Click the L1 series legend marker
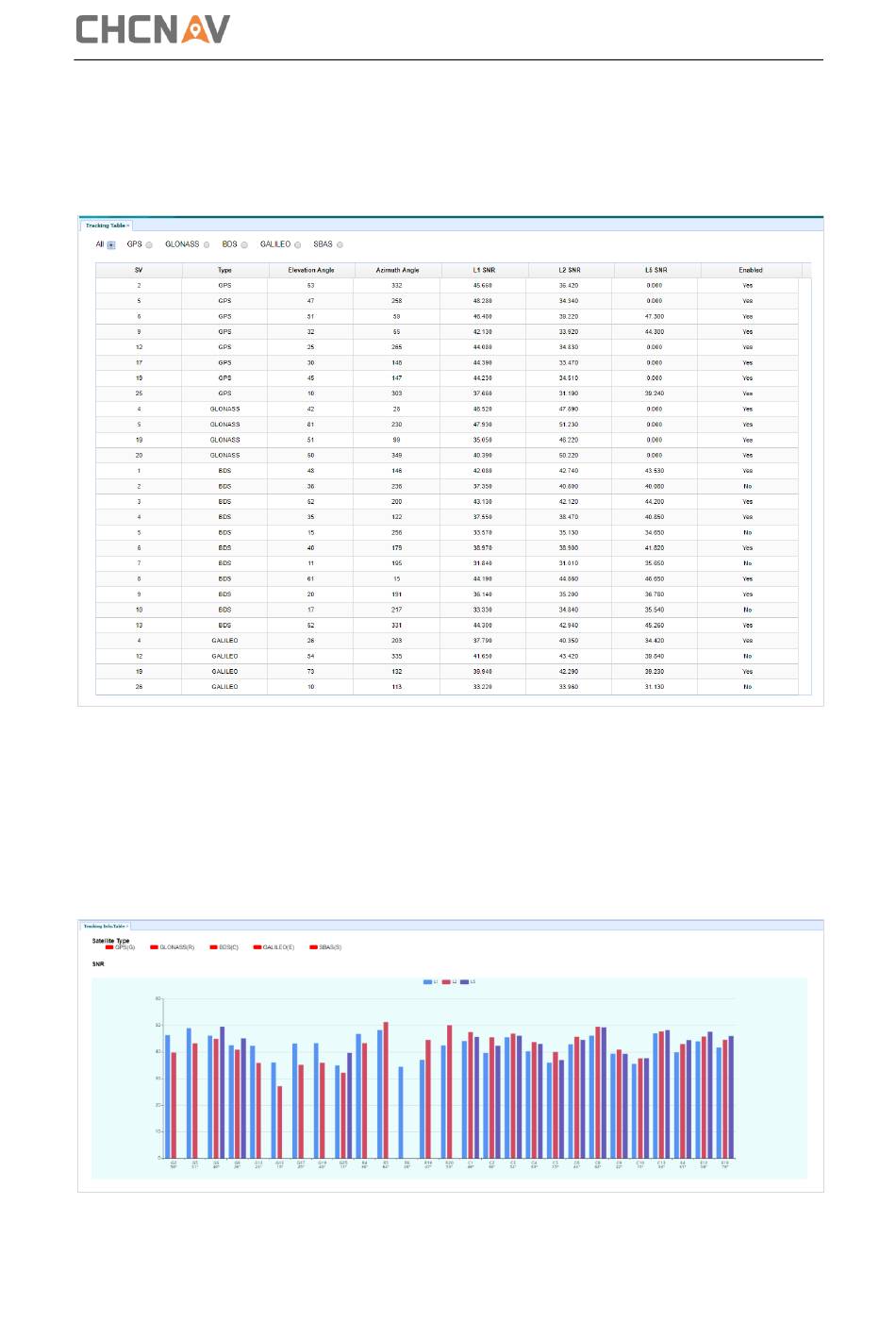The height and width of the screenshot is (1339, 896). [427, 982]
